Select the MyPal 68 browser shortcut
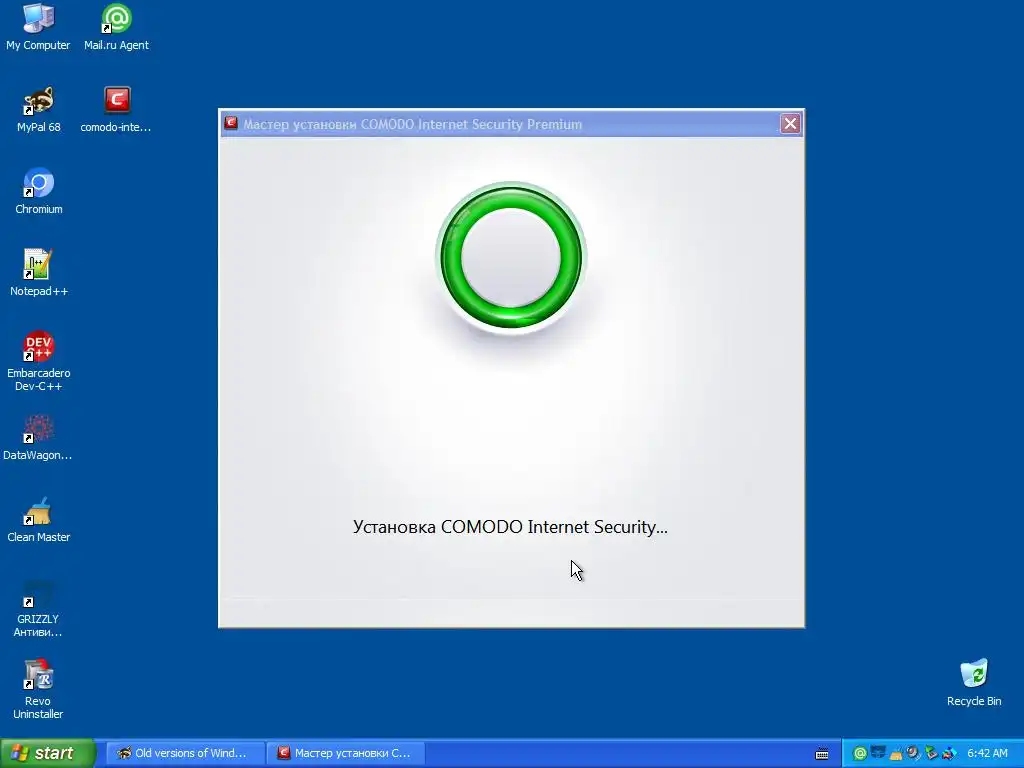This screenshot has width=1024, height=768. tap(39, 109)
